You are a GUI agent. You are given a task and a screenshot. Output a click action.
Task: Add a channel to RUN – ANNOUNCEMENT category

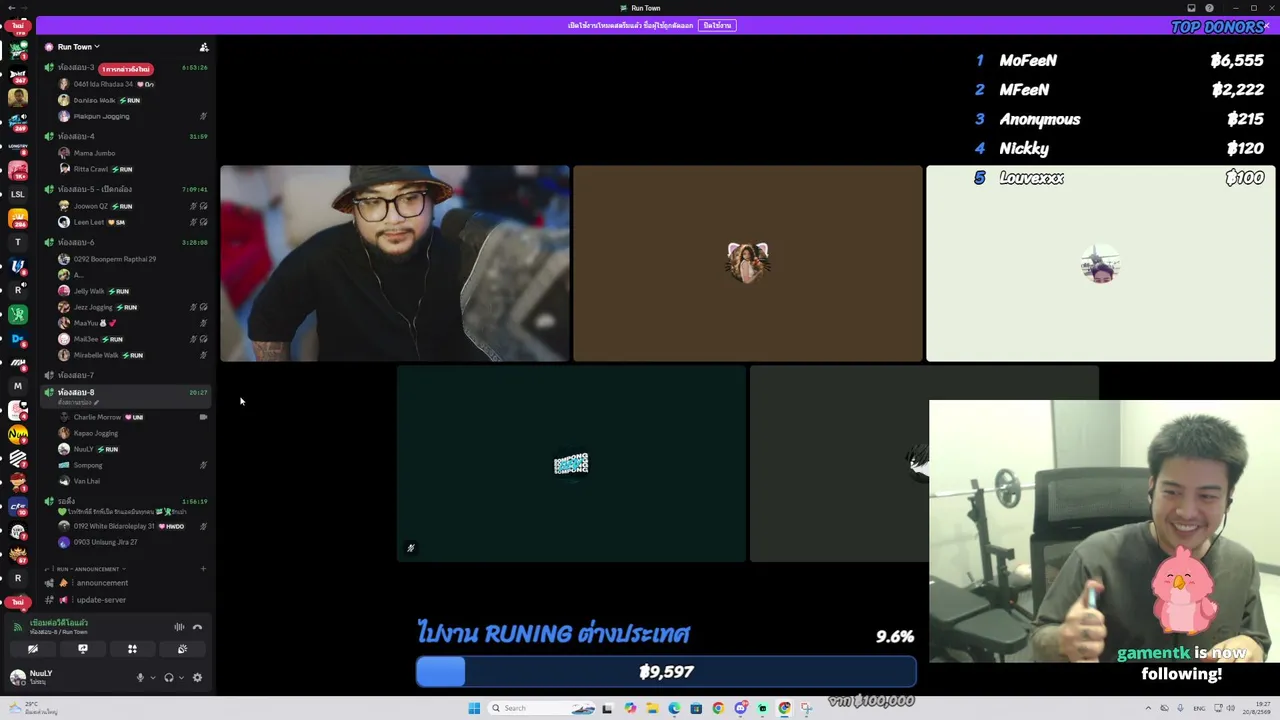(203, 569)
